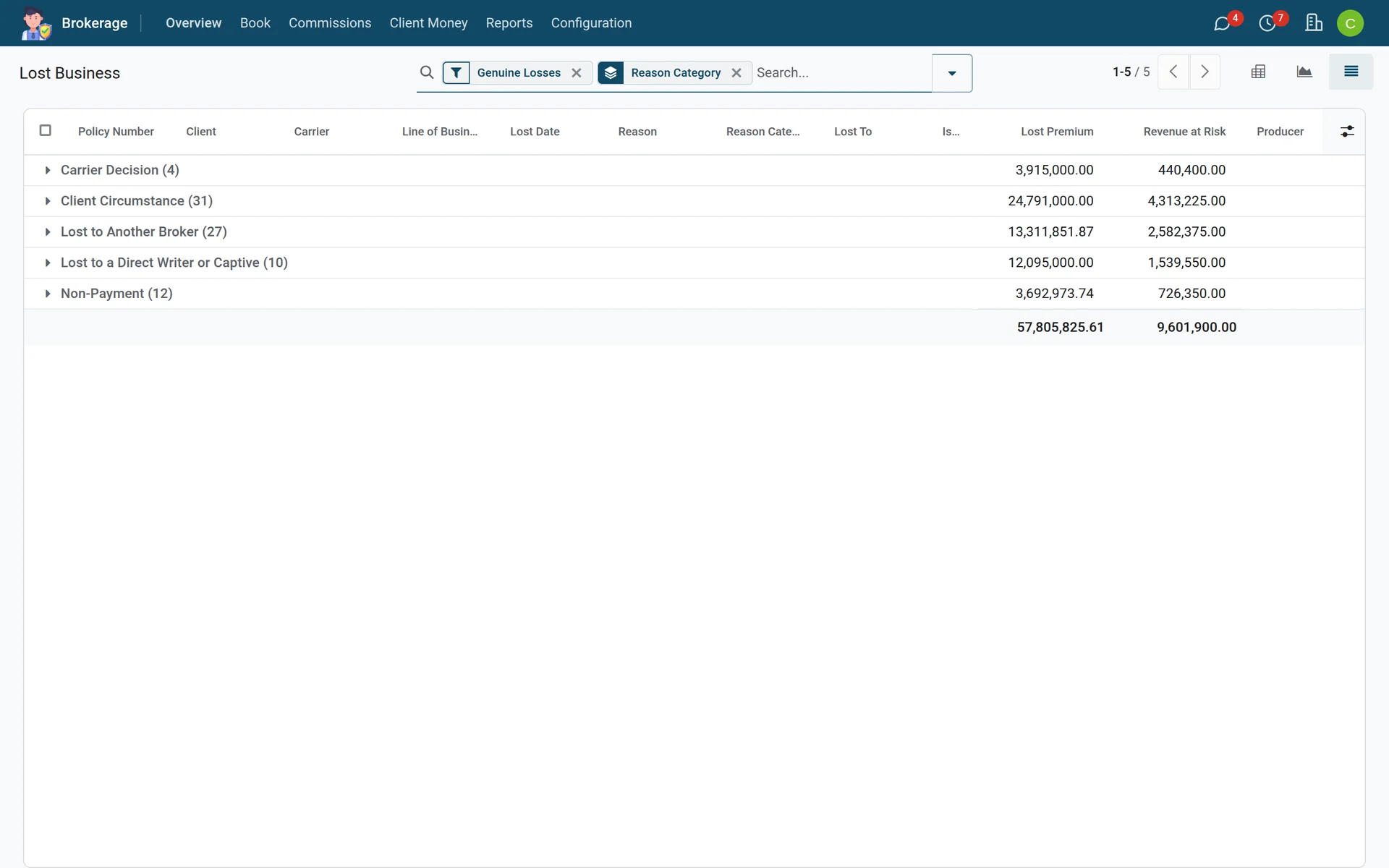Viewport: 1389px width, 868px height.
Task: Remove the Genuine Losses filter
Action: tap(577, 72)
